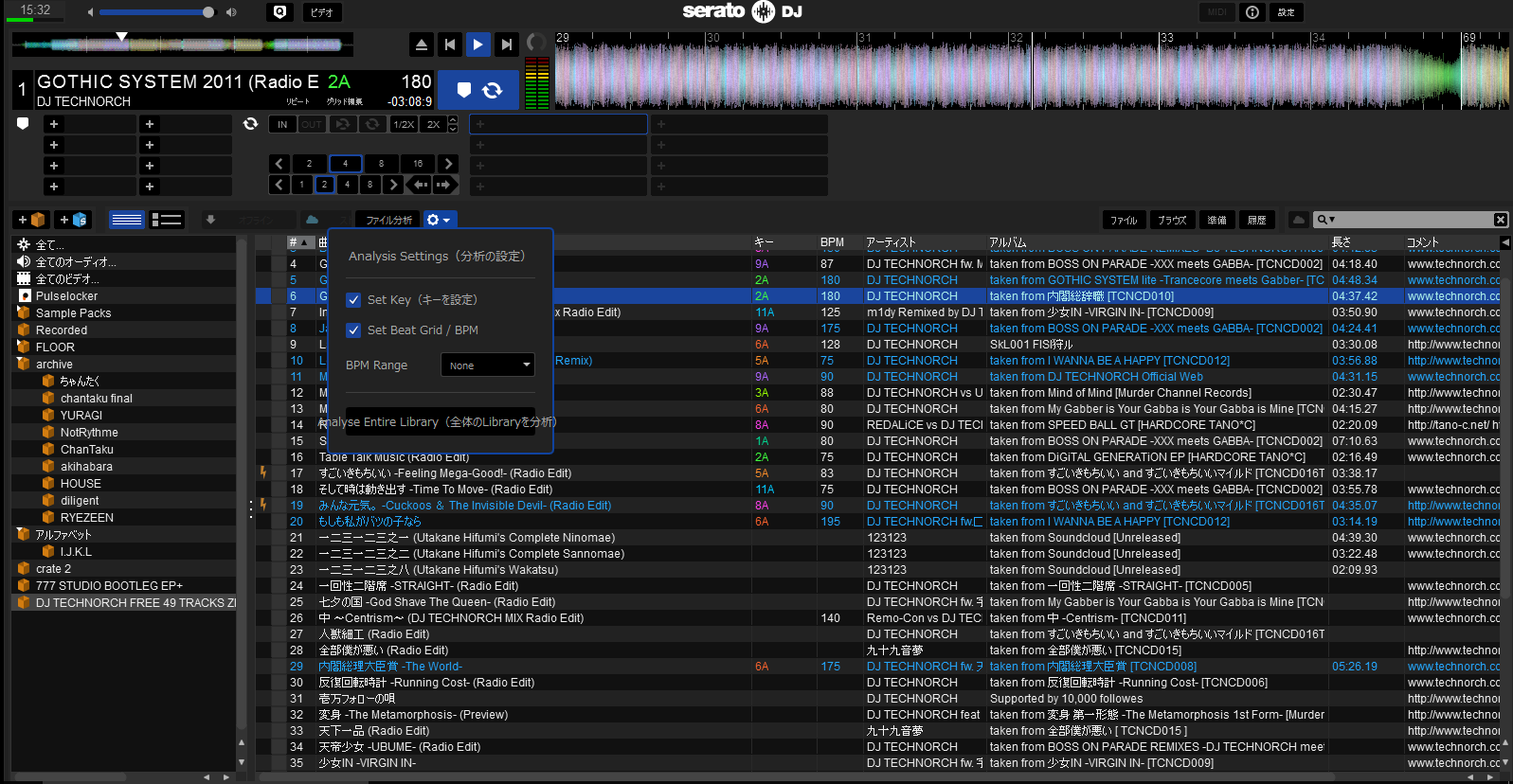Eject the deck 1 track
Viewport: 1513px width, 784px height.
click(422, 44)
